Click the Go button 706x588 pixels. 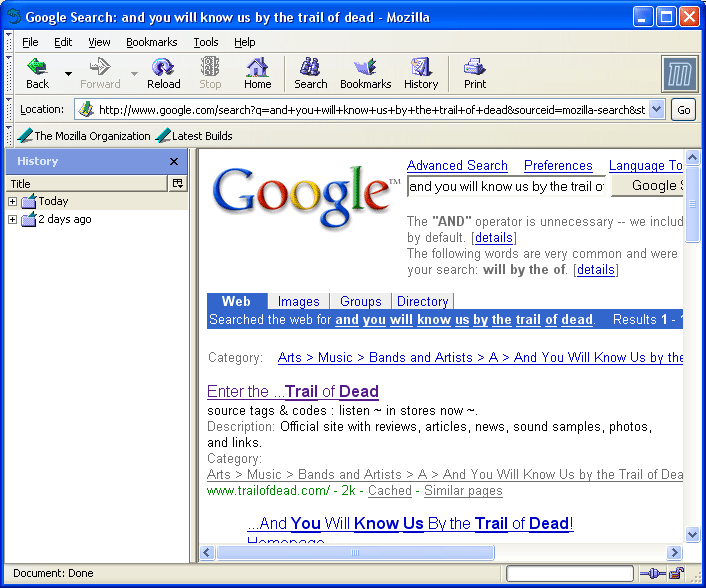point(683,109)
